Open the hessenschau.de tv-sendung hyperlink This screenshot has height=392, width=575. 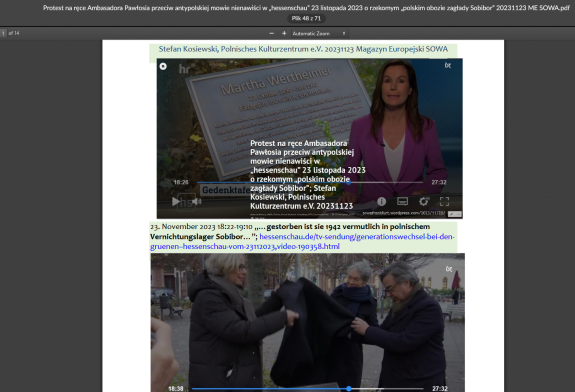click(302, 241)
